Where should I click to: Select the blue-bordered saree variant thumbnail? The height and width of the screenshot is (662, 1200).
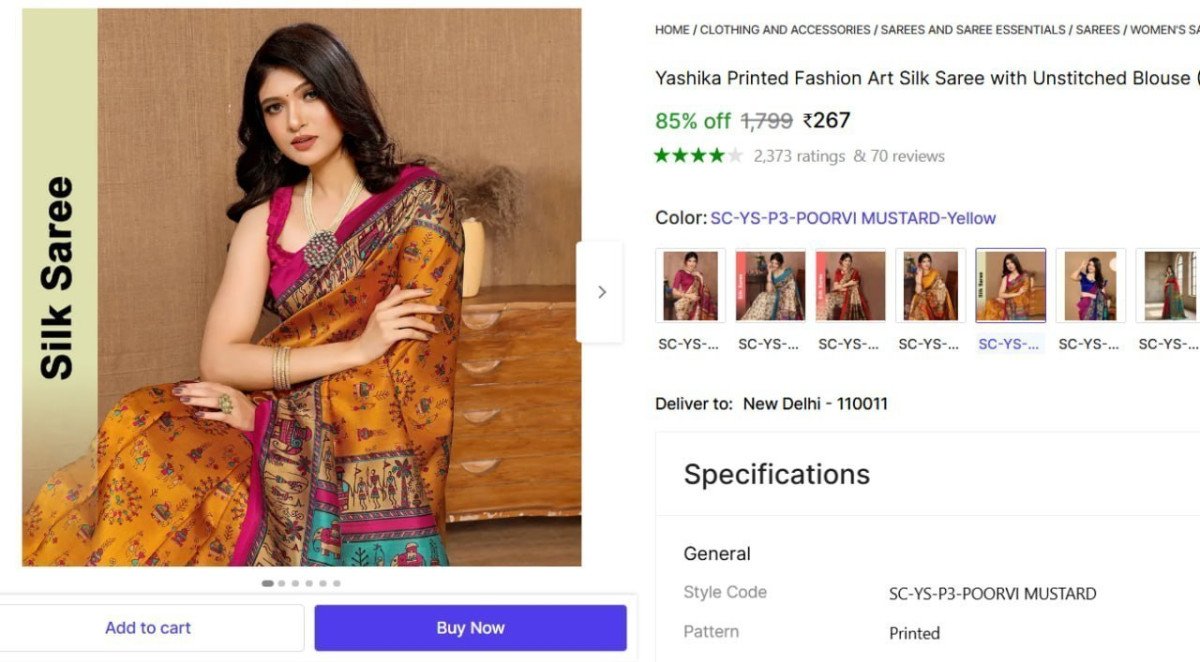(770, 283)
